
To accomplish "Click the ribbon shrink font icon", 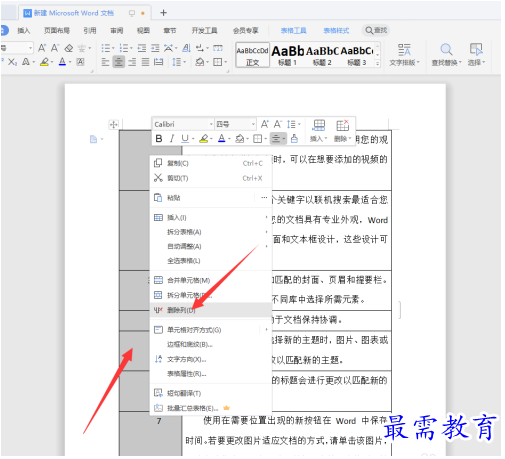I will pos(55,48).
